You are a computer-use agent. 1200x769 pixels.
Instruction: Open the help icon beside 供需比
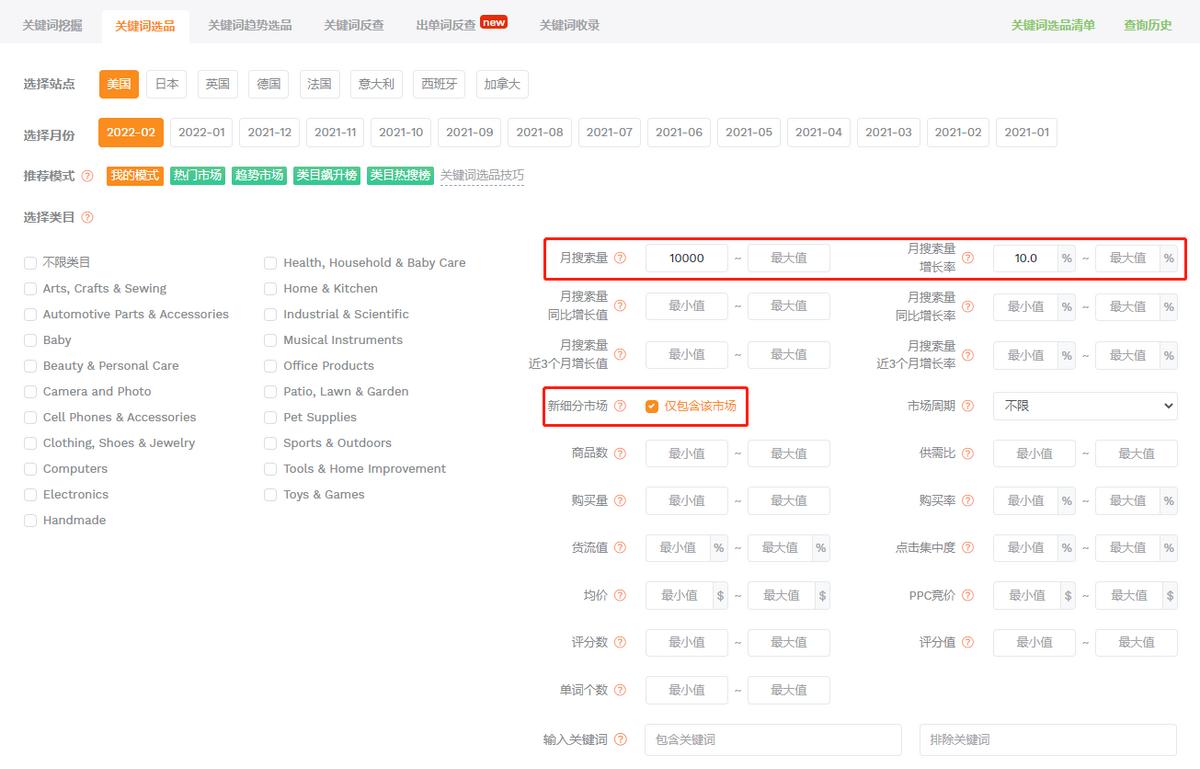[x=969, y=453]
